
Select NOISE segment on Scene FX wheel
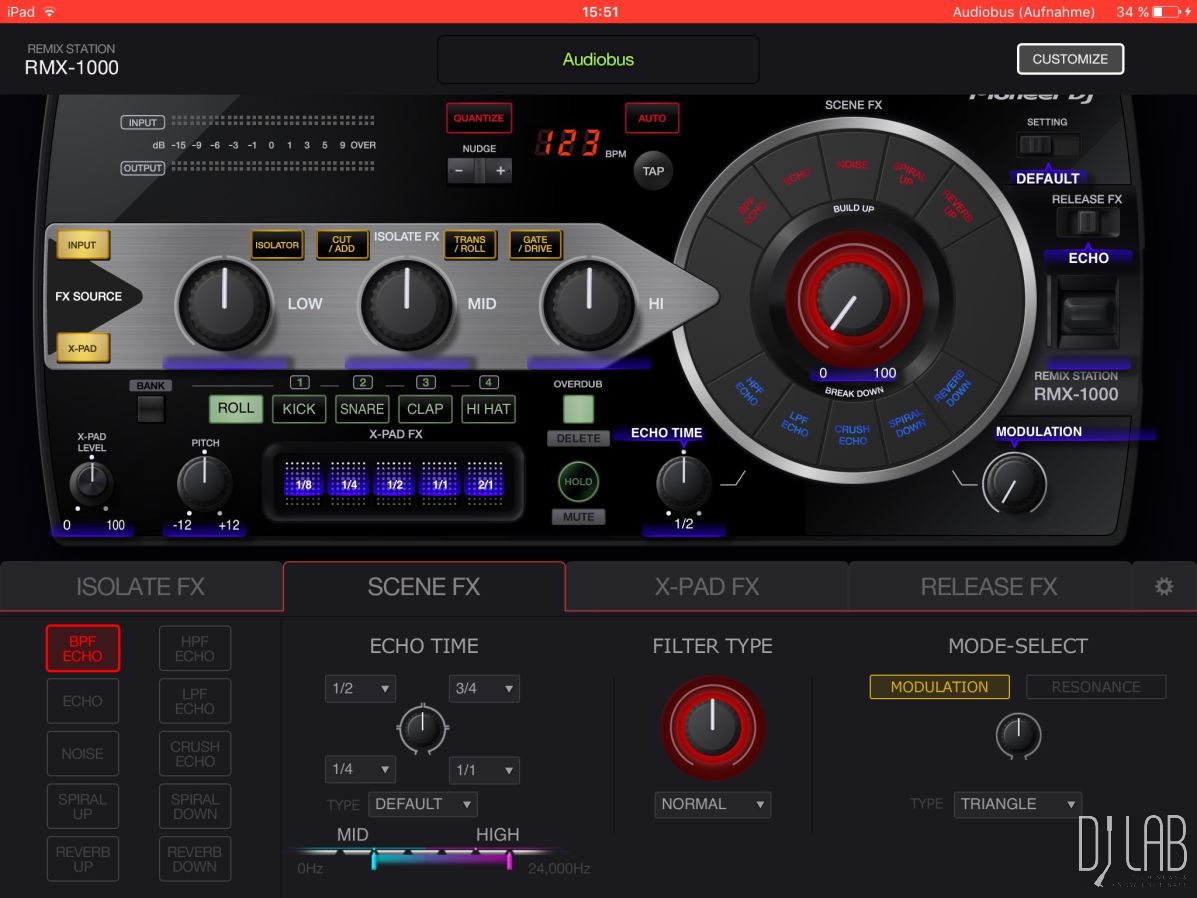pos(852,163)
